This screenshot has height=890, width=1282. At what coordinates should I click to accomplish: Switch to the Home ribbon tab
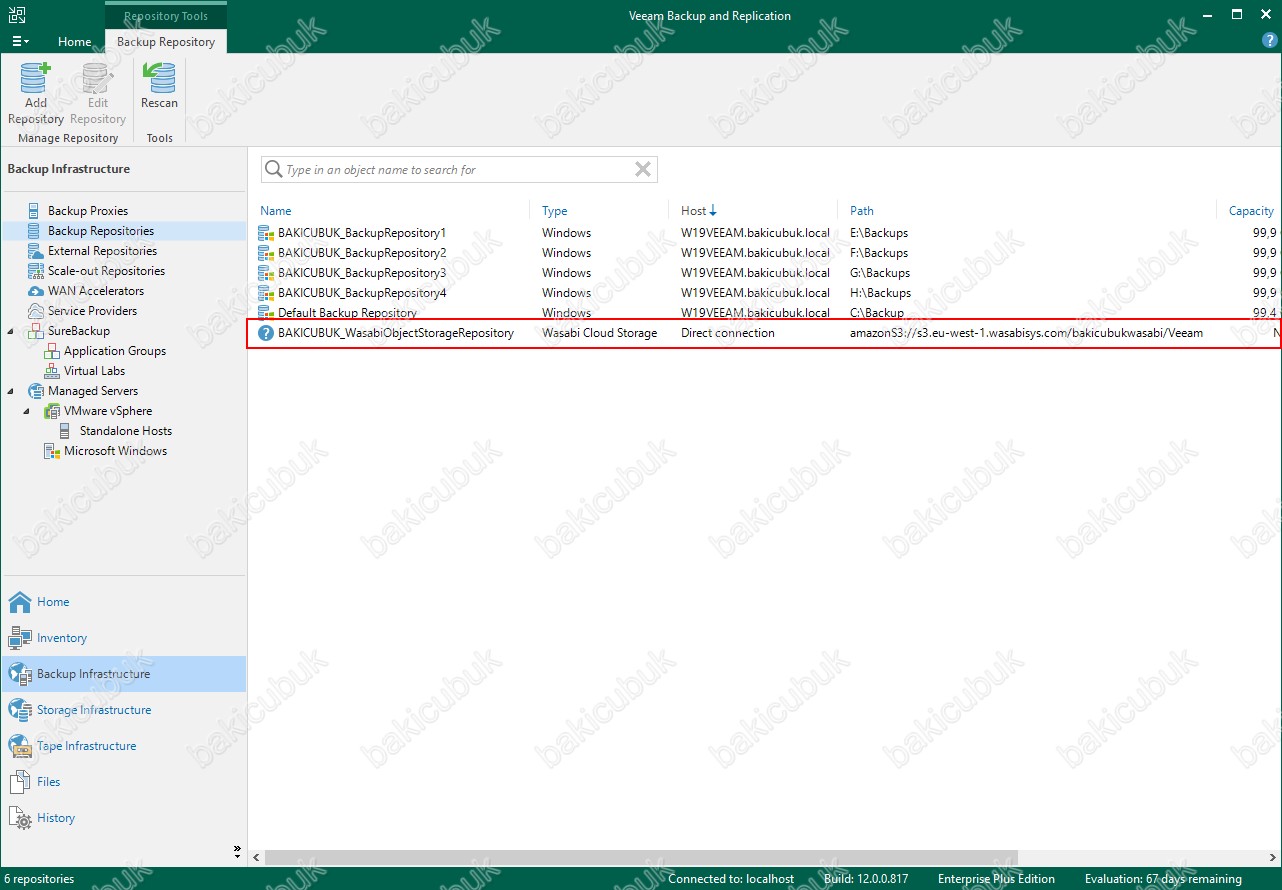pyautogui.click(x=75, y=42)
